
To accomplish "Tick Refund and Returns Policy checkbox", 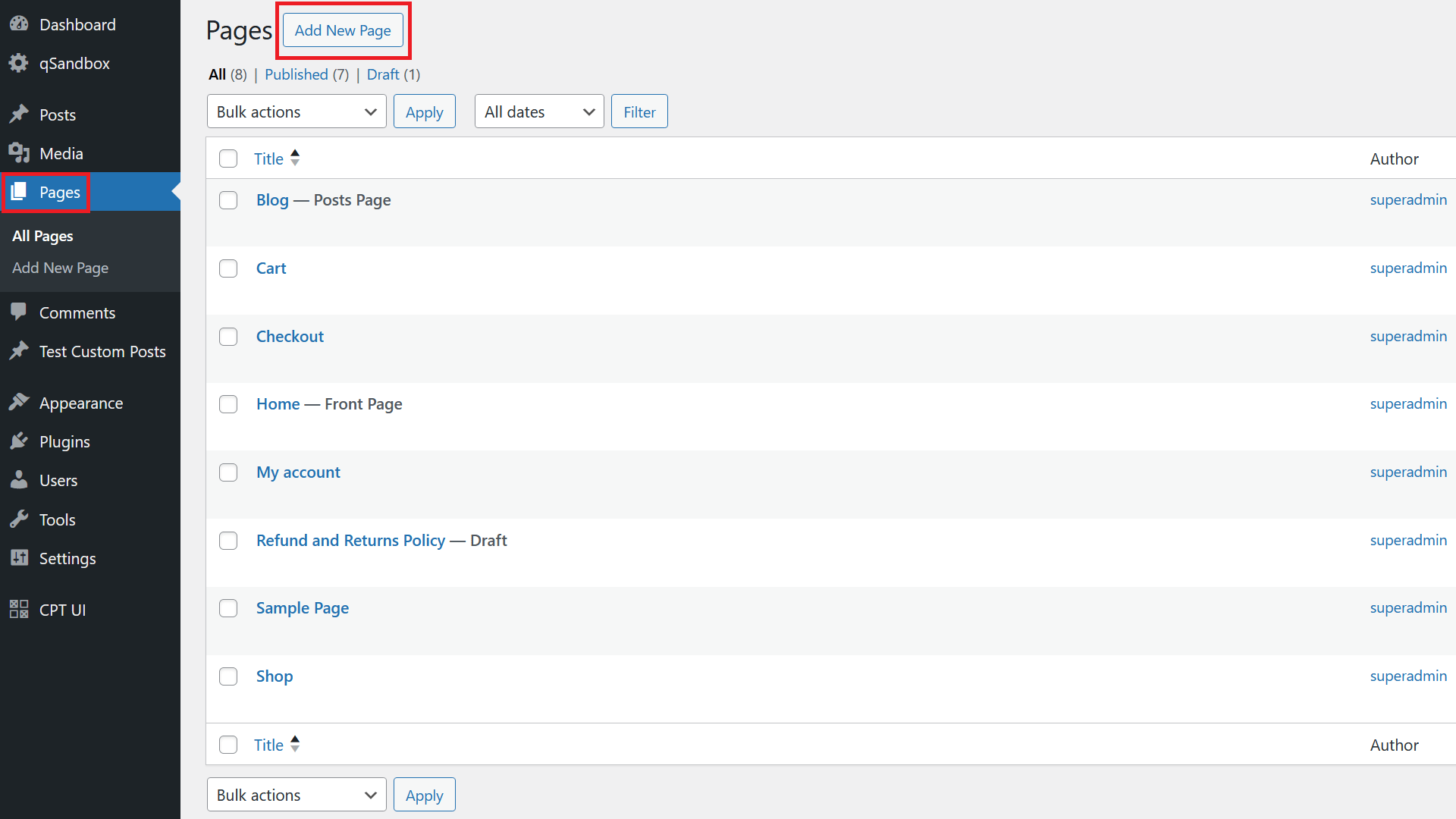I will (x=228, y=541).
